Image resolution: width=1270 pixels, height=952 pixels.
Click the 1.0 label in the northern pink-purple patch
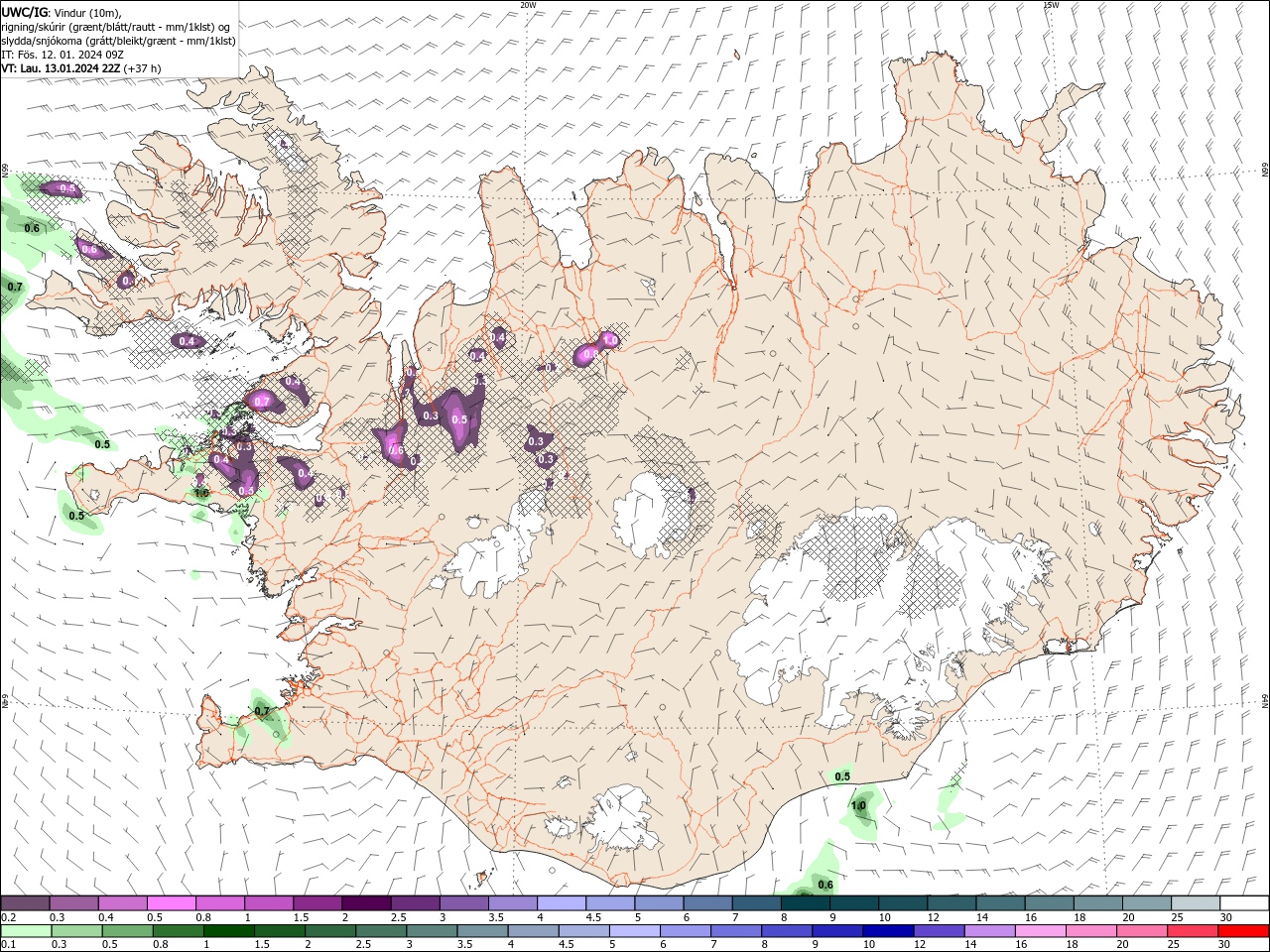pyautogui.click(x=609, y=340)
